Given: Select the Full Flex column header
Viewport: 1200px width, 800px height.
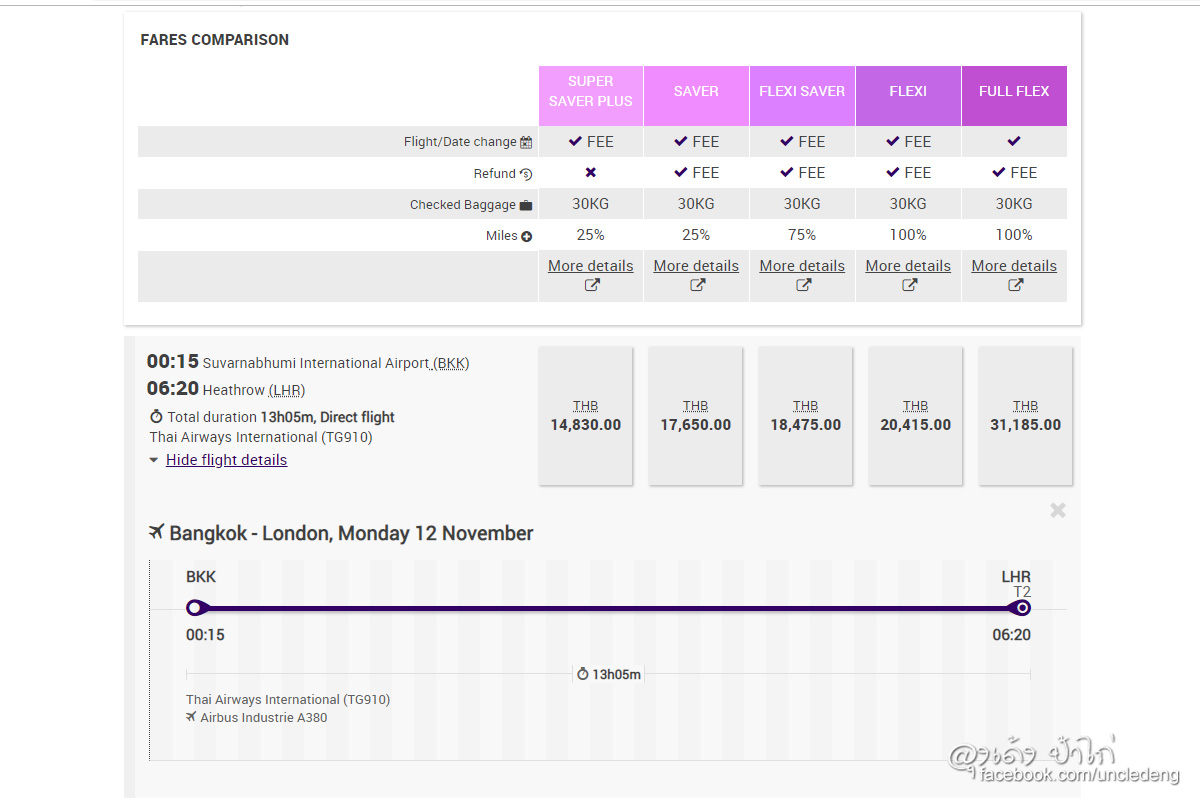Looking at the screenshot, I should [x=1014, y=91].
